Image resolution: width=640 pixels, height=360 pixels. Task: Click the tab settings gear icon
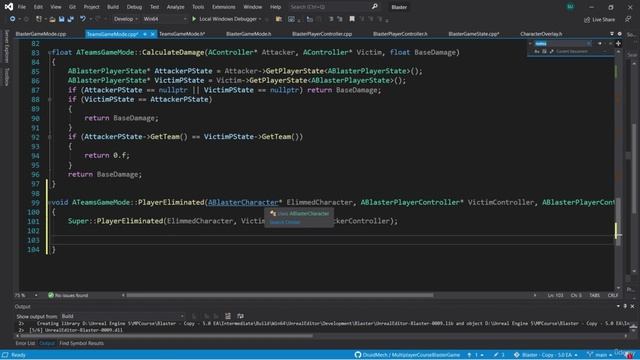620,34
